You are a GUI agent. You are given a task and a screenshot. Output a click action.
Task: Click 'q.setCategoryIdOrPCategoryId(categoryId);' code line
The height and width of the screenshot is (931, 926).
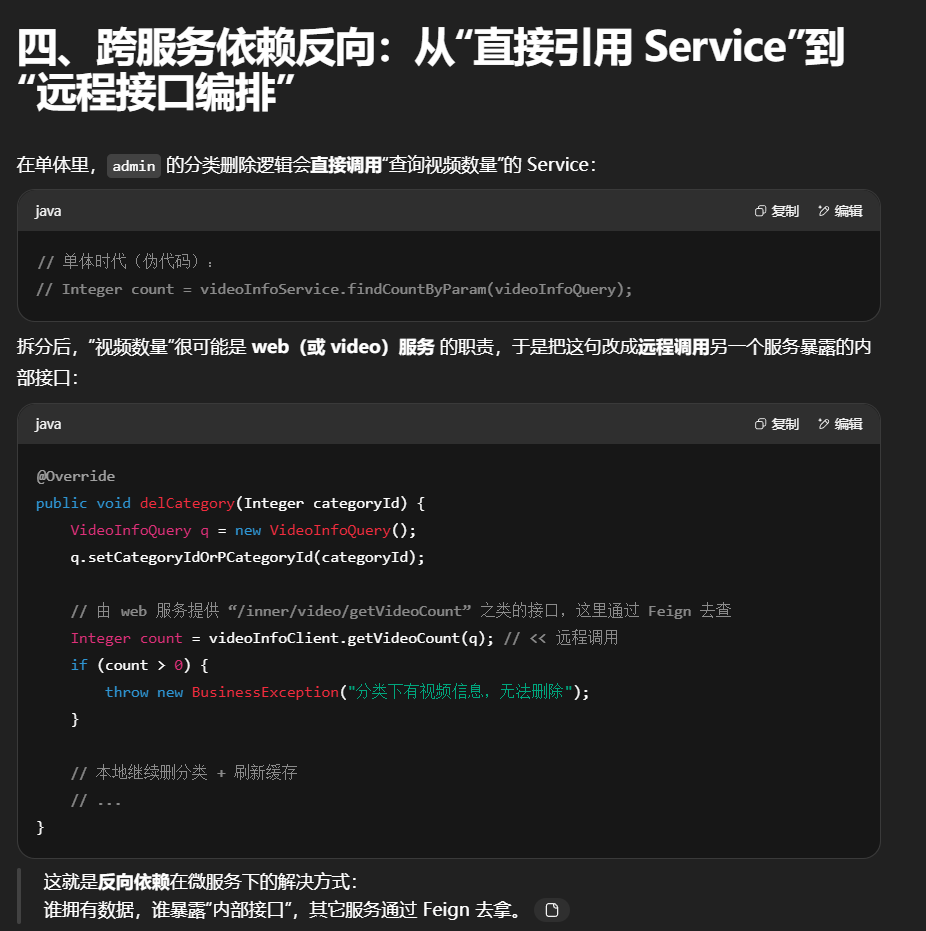pos(247,557)
